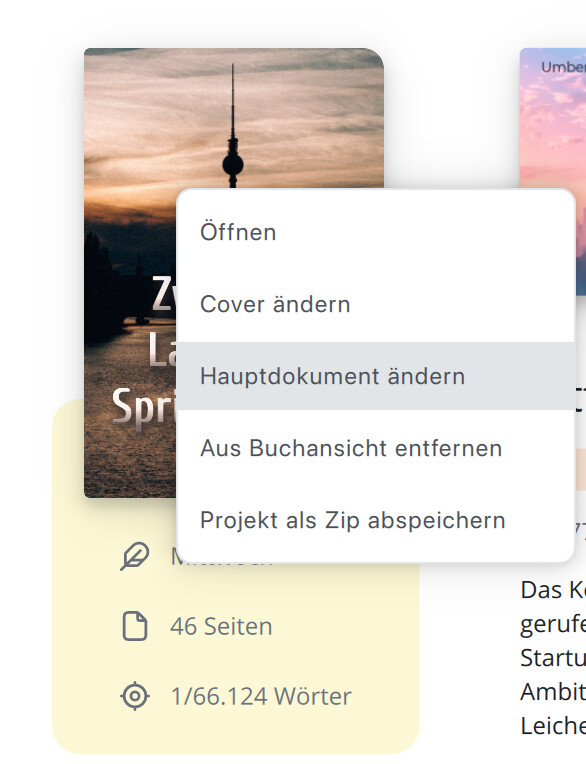Click the feather quill icon

click(x=135, y=556)
